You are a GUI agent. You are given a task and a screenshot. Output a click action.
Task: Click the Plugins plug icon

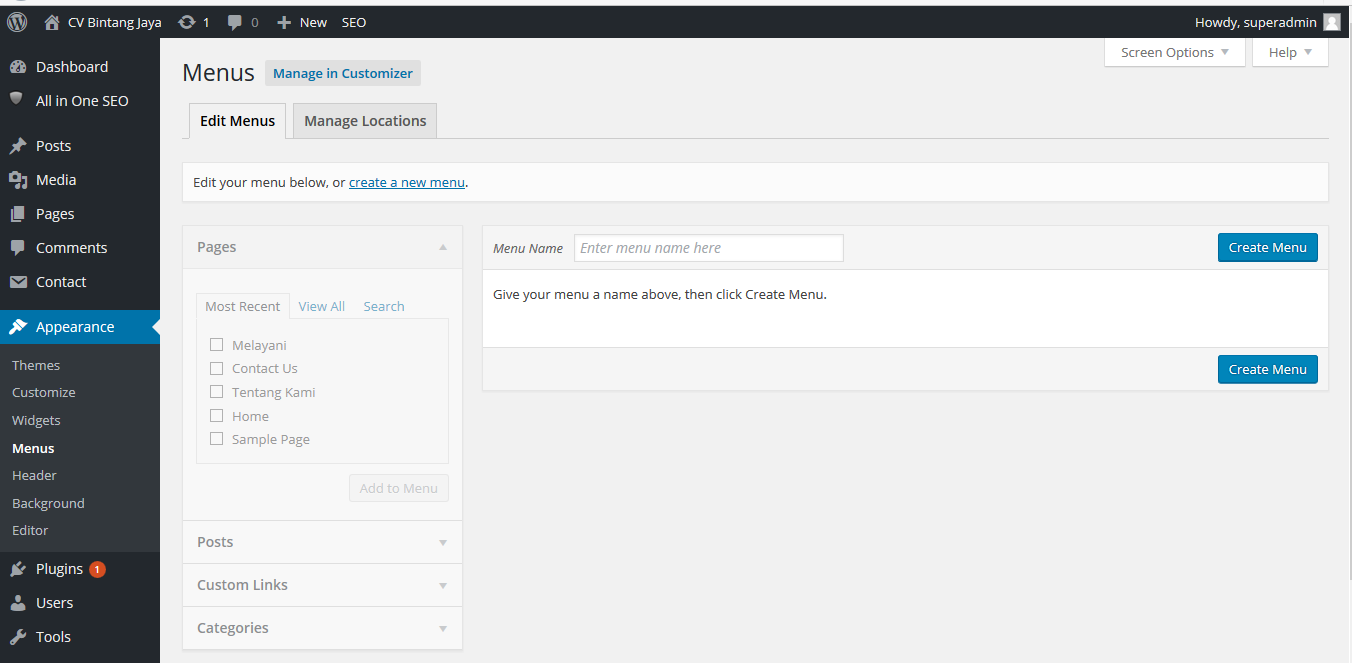(x=18, y=569)
